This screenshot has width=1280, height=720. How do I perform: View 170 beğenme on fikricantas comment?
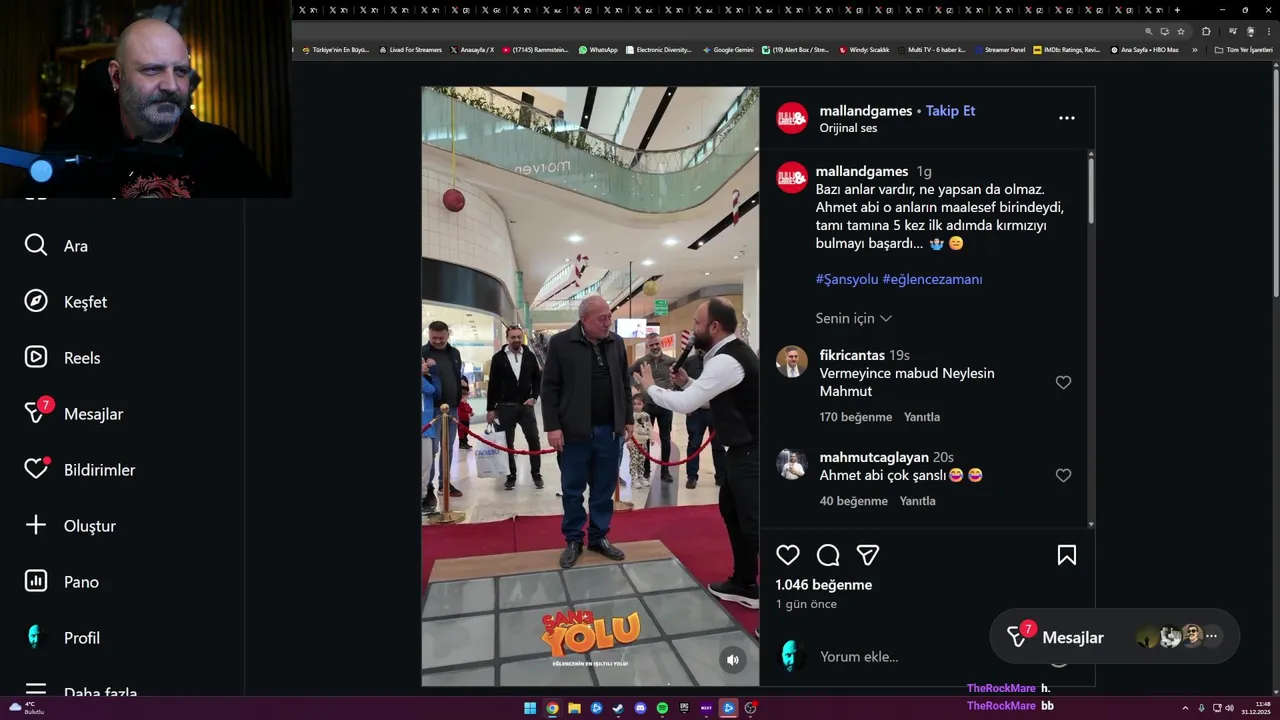coord(856,417)
